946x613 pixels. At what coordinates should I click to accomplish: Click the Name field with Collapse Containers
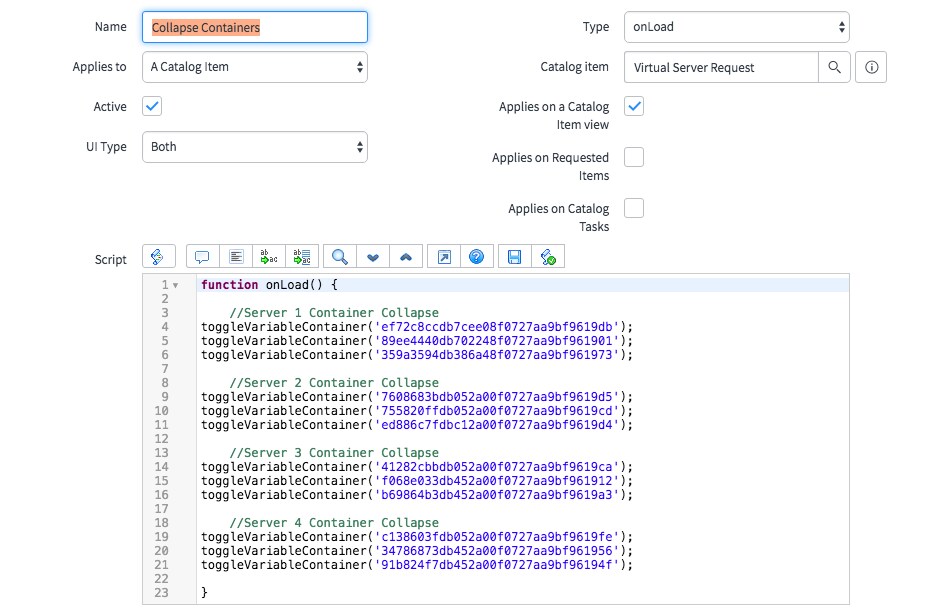(x=255, y=27)
